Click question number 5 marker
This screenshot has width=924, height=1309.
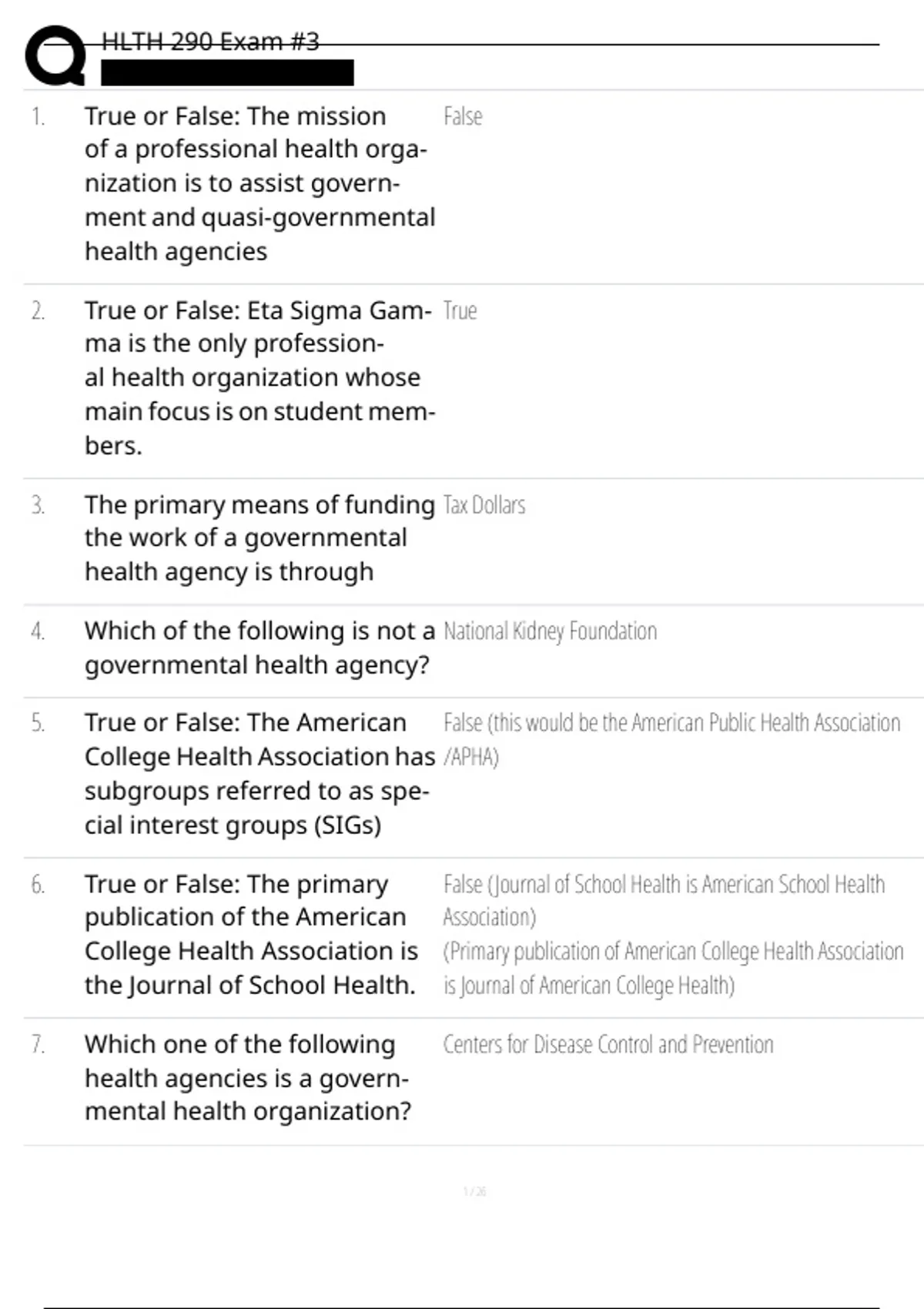(x=38, y=723)
